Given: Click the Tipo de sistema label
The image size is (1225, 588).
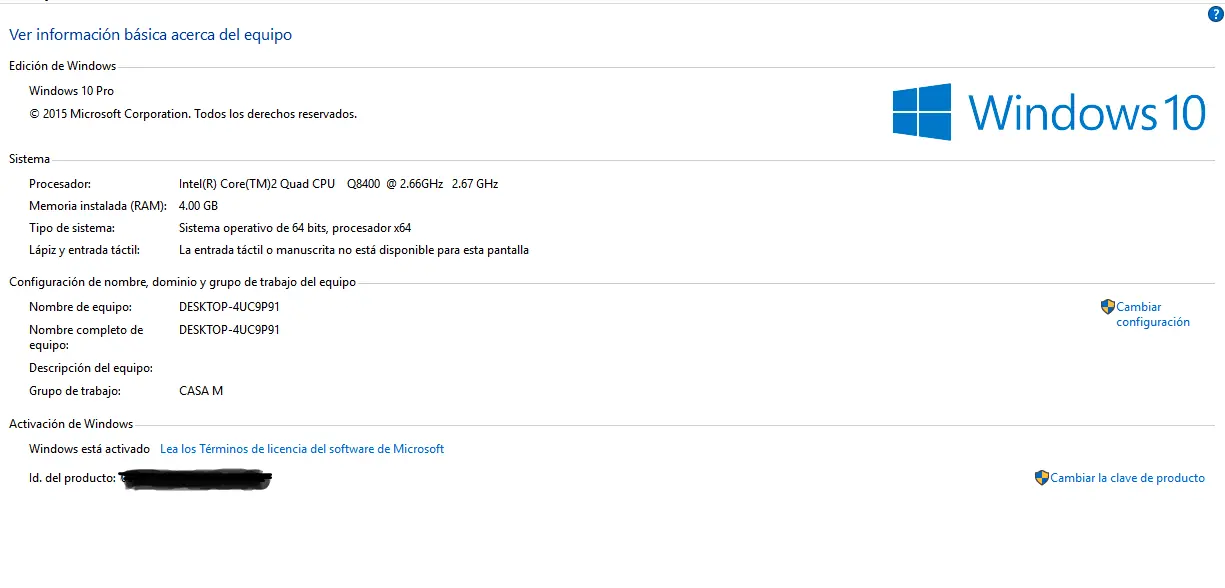Looking at the screenshot, I should [x=72, y=228].
